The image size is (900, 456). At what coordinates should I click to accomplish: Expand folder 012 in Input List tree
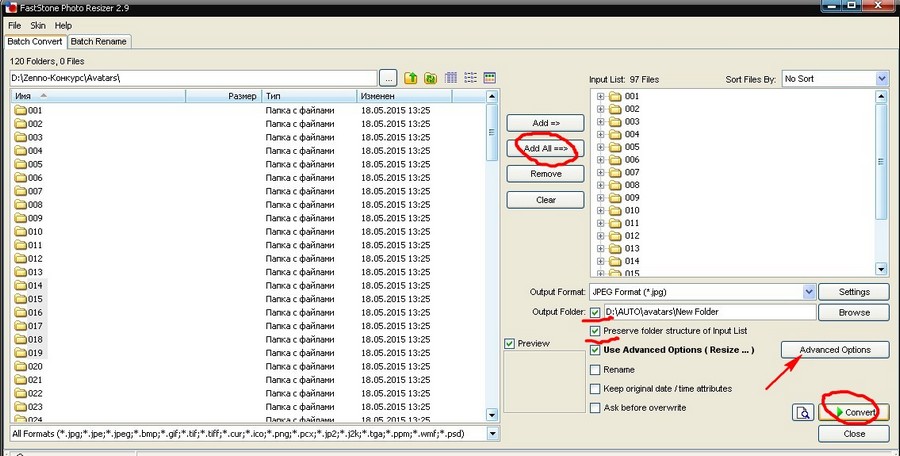601,235
